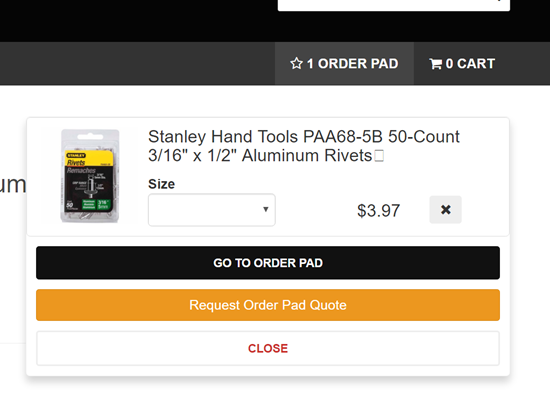The width and height of the screenshot is (550, 394).
Task: Remove the rivets item with the X icon
Action: tap(445, 209)
